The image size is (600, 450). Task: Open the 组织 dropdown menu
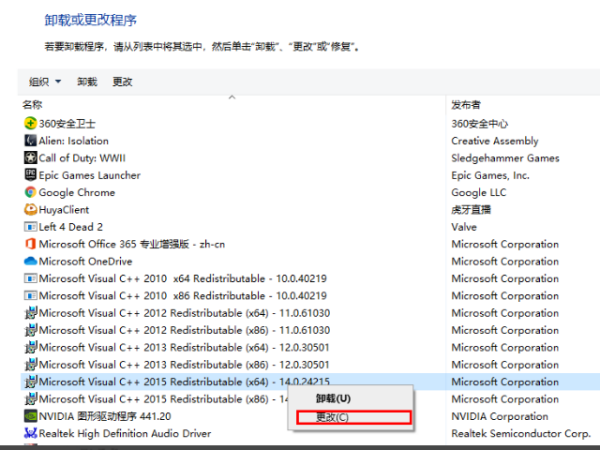(x=45, y=82)
